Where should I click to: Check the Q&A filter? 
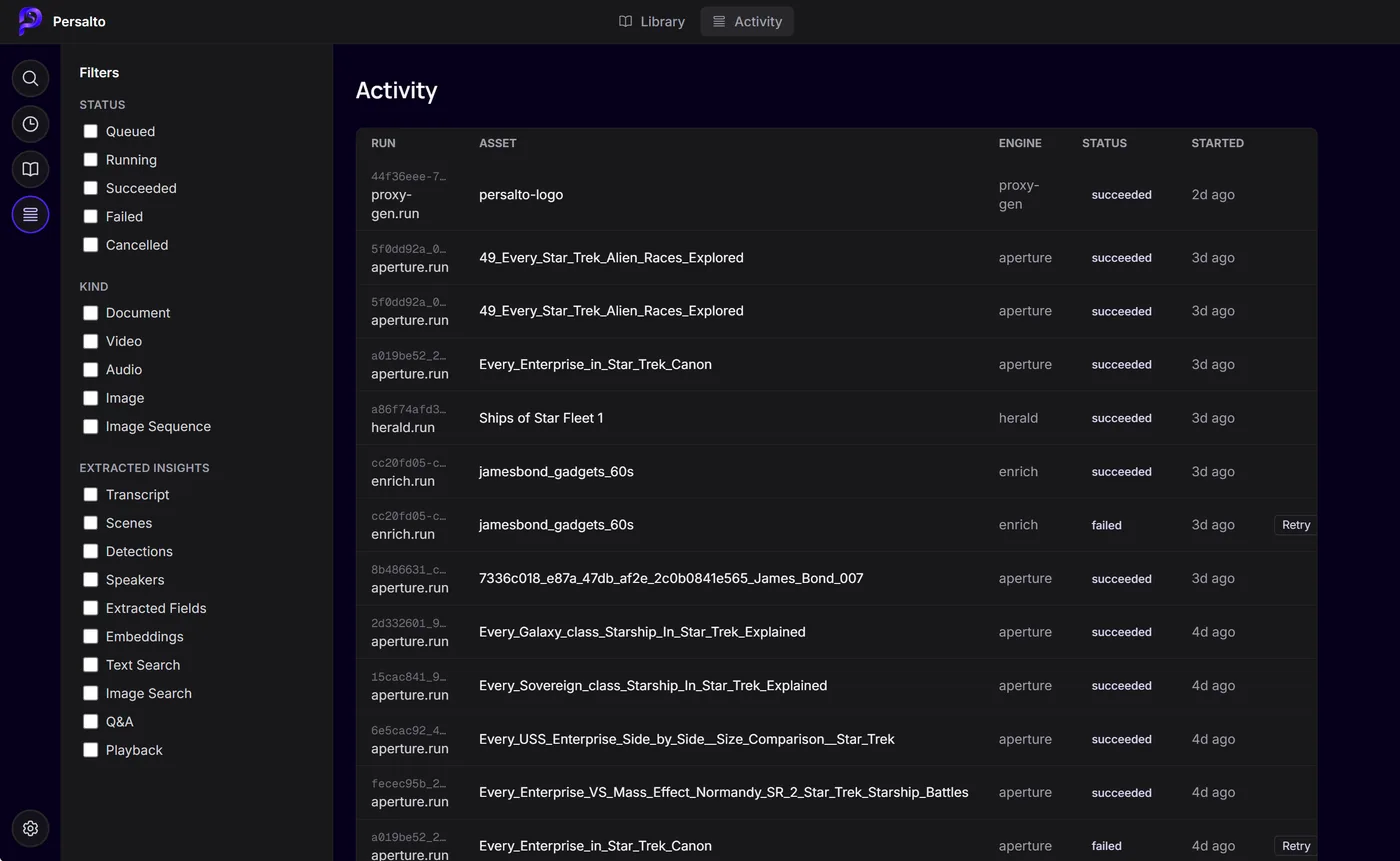coord(90,721)
